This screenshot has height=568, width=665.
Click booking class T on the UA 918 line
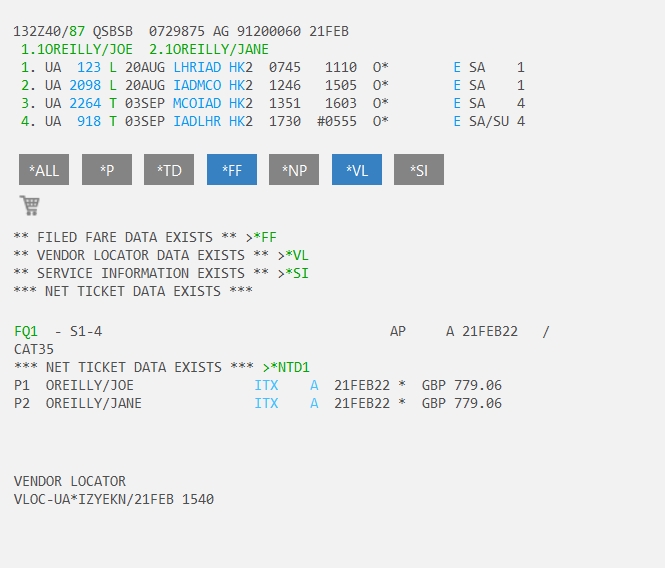click(113, 121)
